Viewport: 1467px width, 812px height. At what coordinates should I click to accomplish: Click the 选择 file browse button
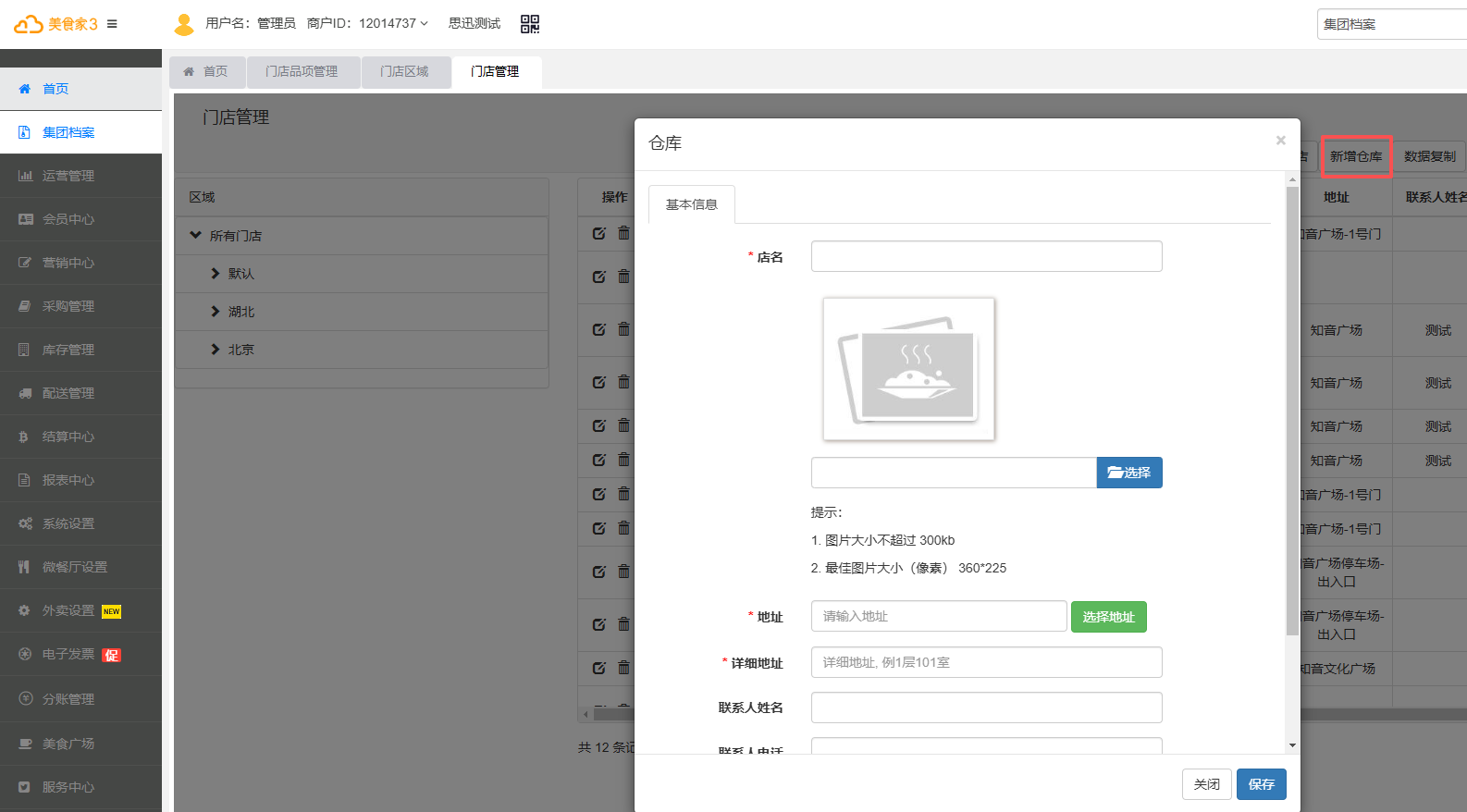tap(1128, 473)
